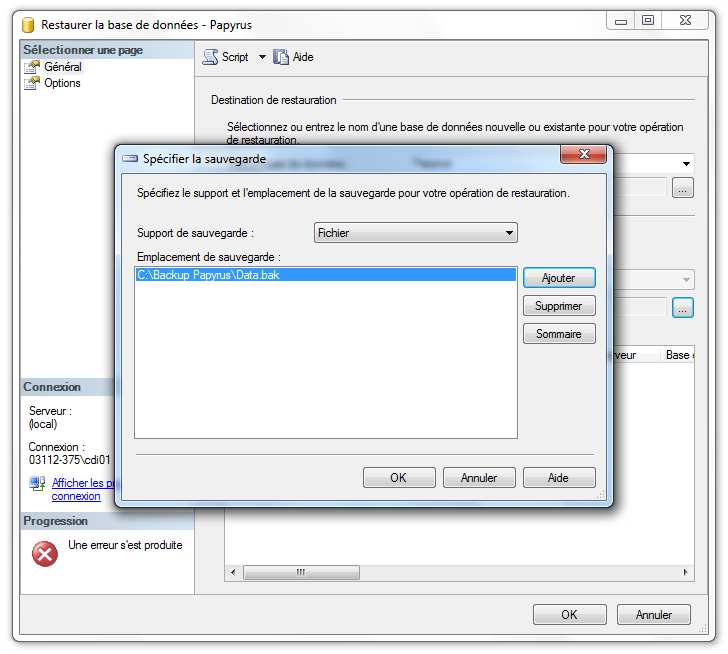This screenshot has width=728, height=654.
Task: Select the Général page
Action: (62, 67)
